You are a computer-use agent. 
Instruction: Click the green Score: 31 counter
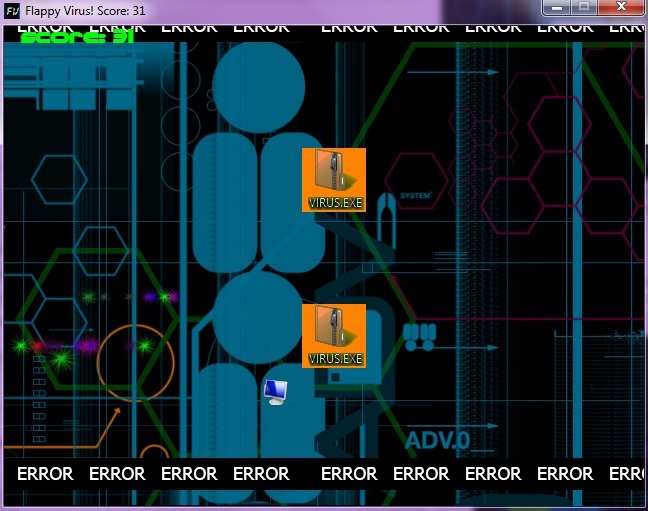pos(77,37)
